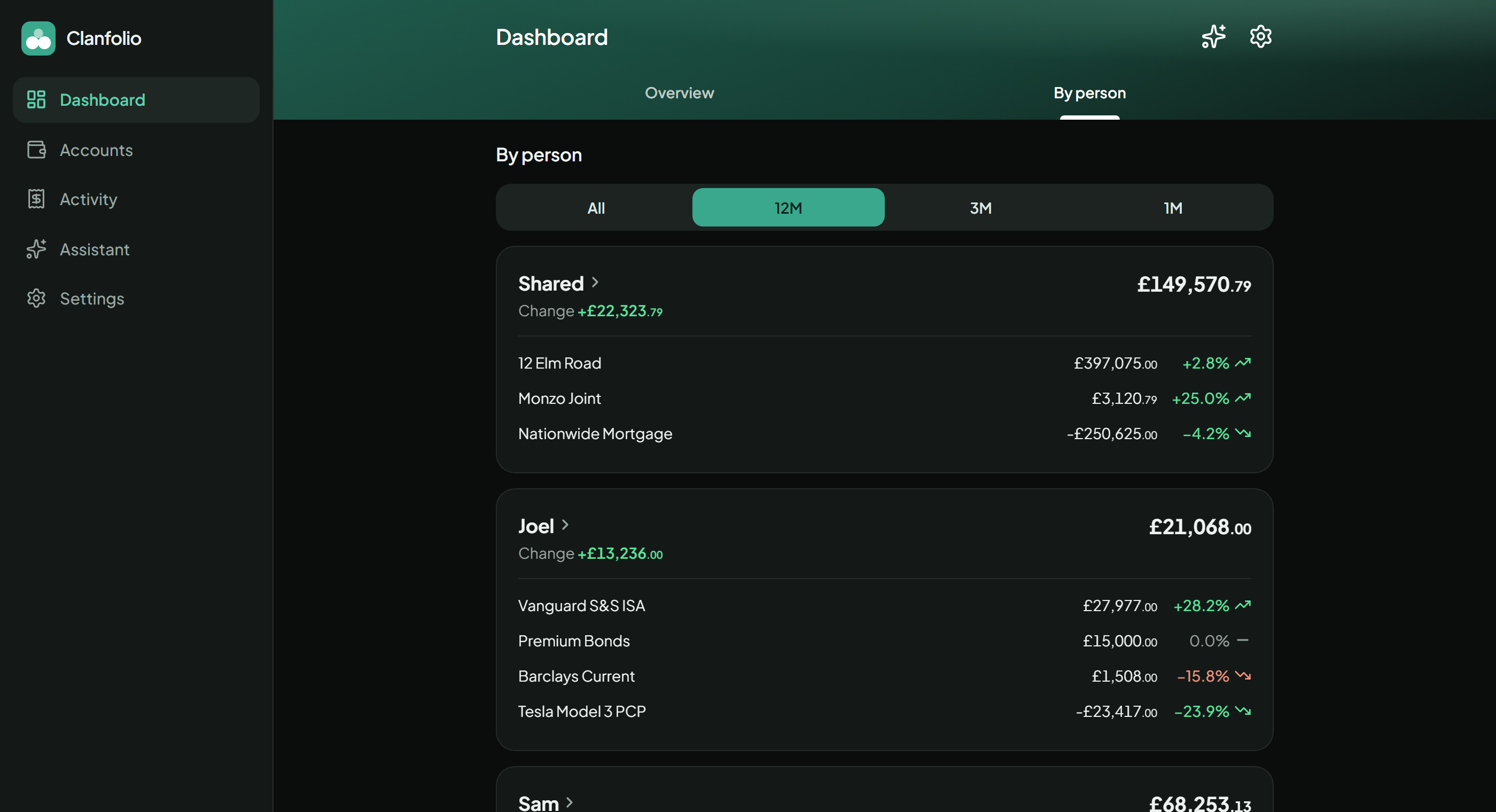The height and width of the screenshot is (812, 1496).
Task: Click the +25.0% percentage
Action: pyautogui.click(x=1201, y=399)
